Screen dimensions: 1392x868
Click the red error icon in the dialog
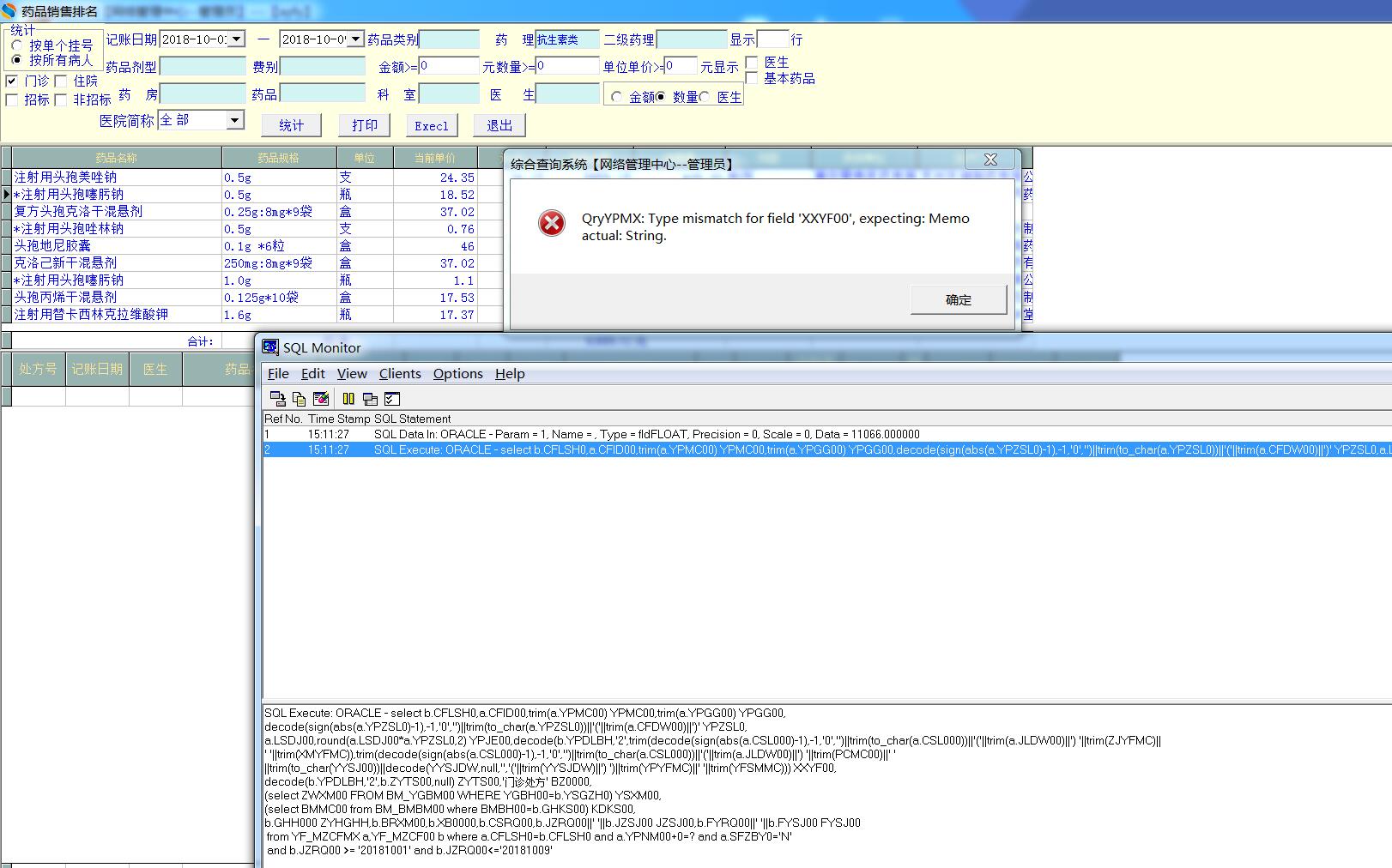point(551,223)
